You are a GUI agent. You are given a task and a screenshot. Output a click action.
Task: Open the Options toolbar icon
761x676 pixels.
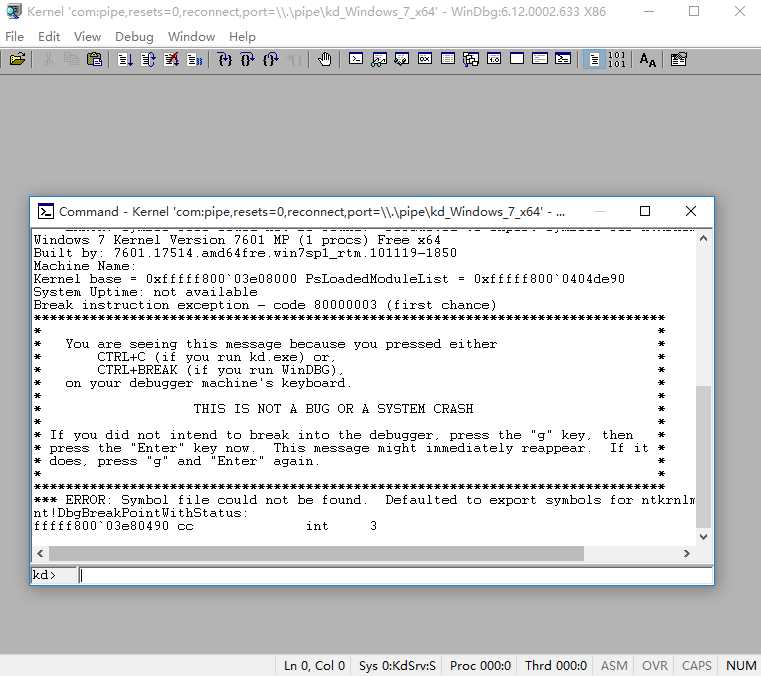point(678,60)
